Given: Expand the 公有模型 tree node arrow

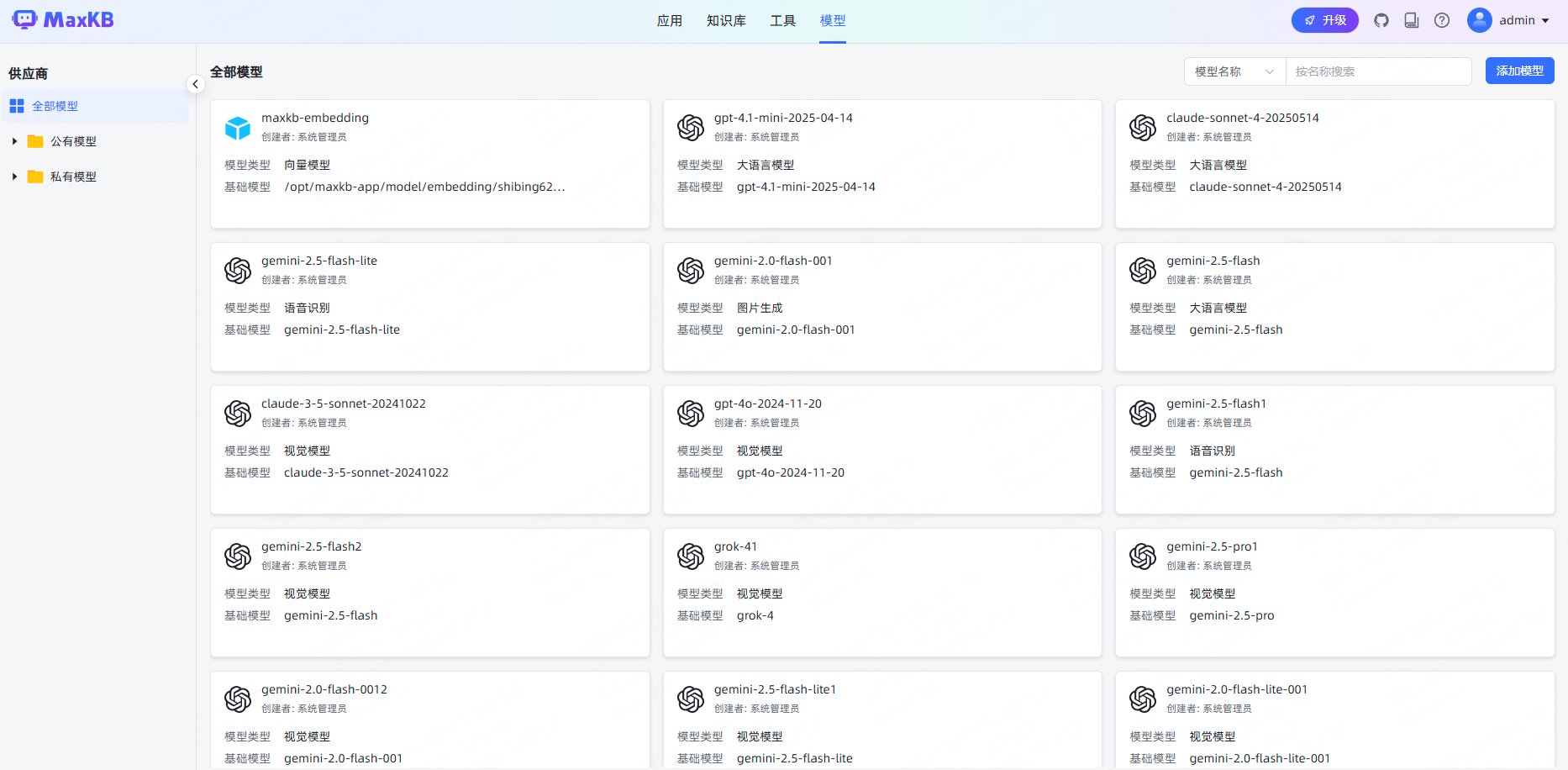Looking at the screenshot, I should pos(14,141).
